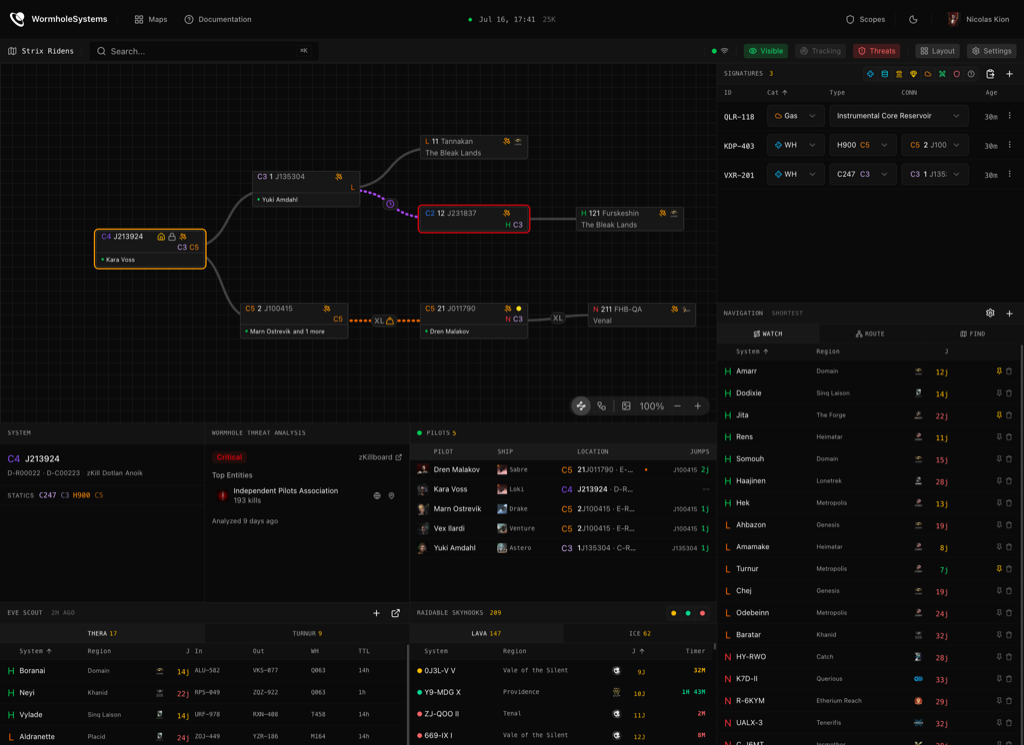The image size is (1024, 745).
Task: Click paste signatures clipboard icon
Action: [990, 74]
